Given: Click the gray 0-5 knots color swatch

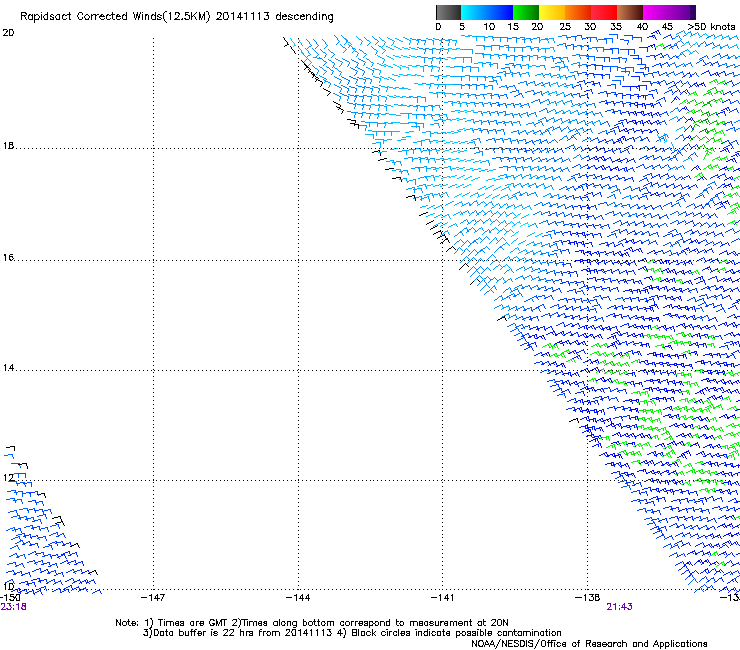Looking at the screenshot, I should pyautogui.click(x=448, y=12).
